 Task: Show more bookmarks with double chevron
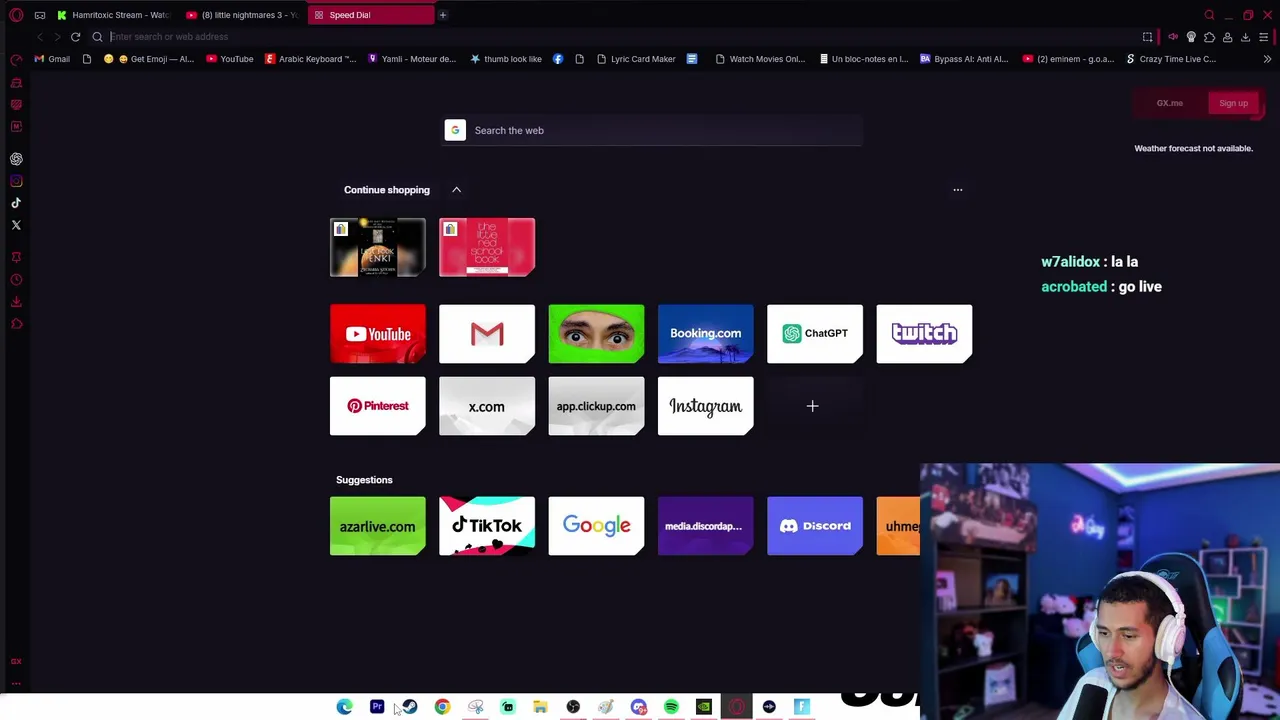pyautogui.click(x=1267, y=59)
